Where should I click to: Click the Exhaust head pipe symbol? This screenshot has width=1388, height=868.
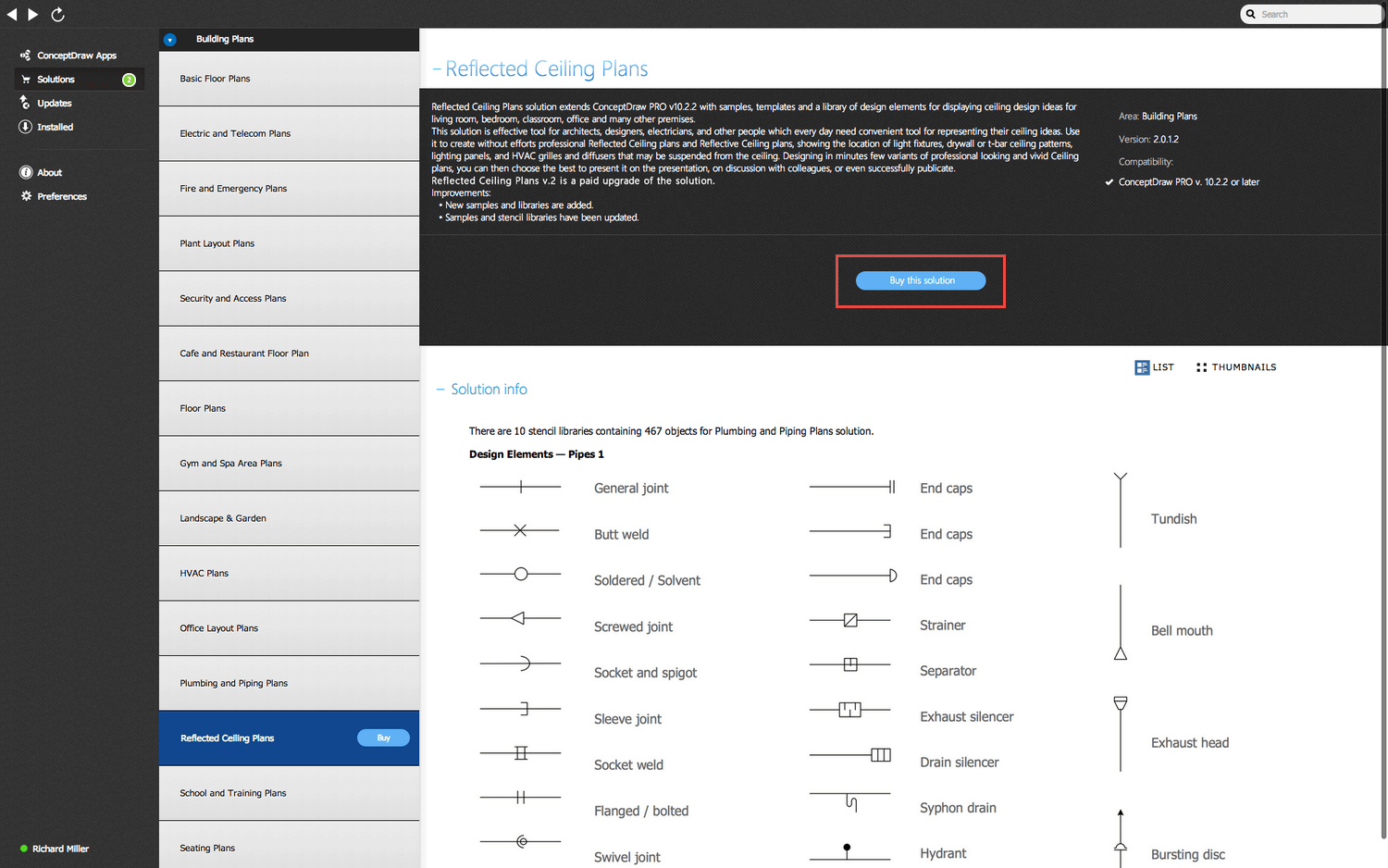click(x=1121, y=734)
